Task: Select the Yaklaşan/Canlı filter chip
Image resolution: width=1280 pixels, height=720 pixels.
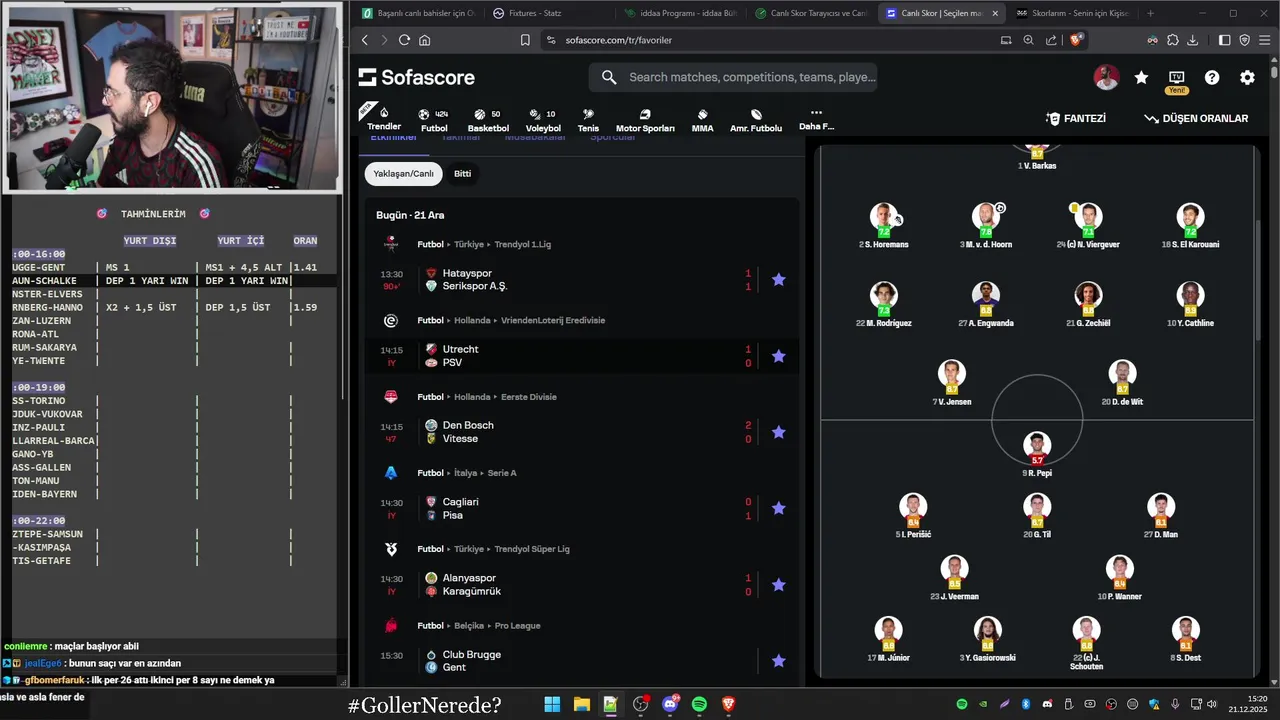Action: coord(404,173)
